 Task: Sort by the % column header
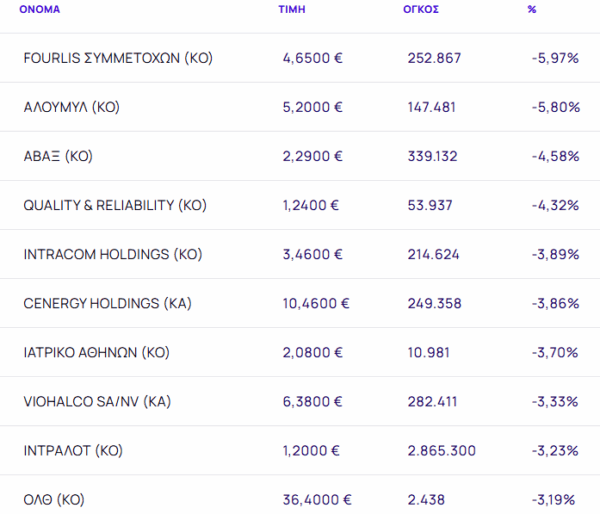532,10
